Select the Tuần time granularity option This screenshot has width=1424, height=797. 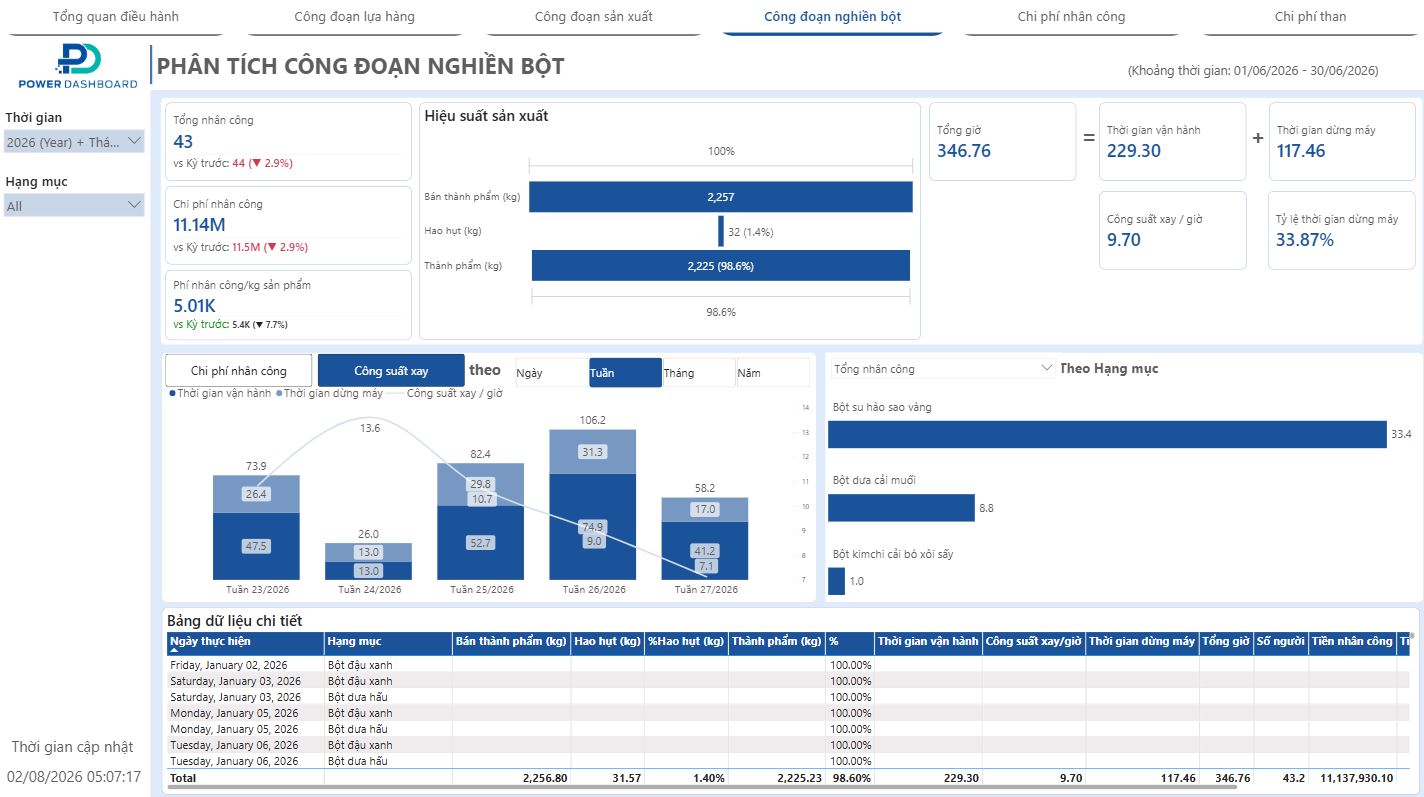pos(625,373)
